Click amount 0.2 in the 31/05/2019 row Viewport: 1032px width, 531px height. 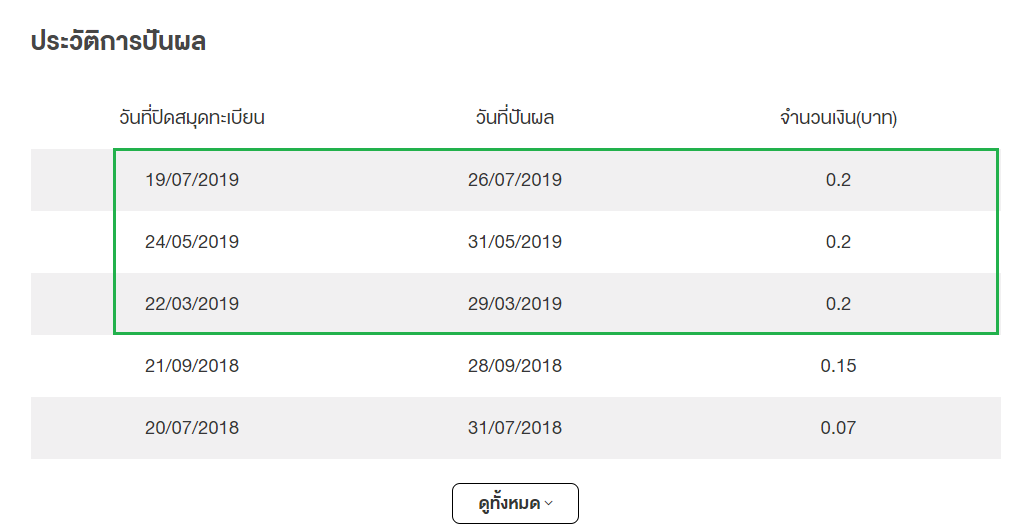(838, 242)
